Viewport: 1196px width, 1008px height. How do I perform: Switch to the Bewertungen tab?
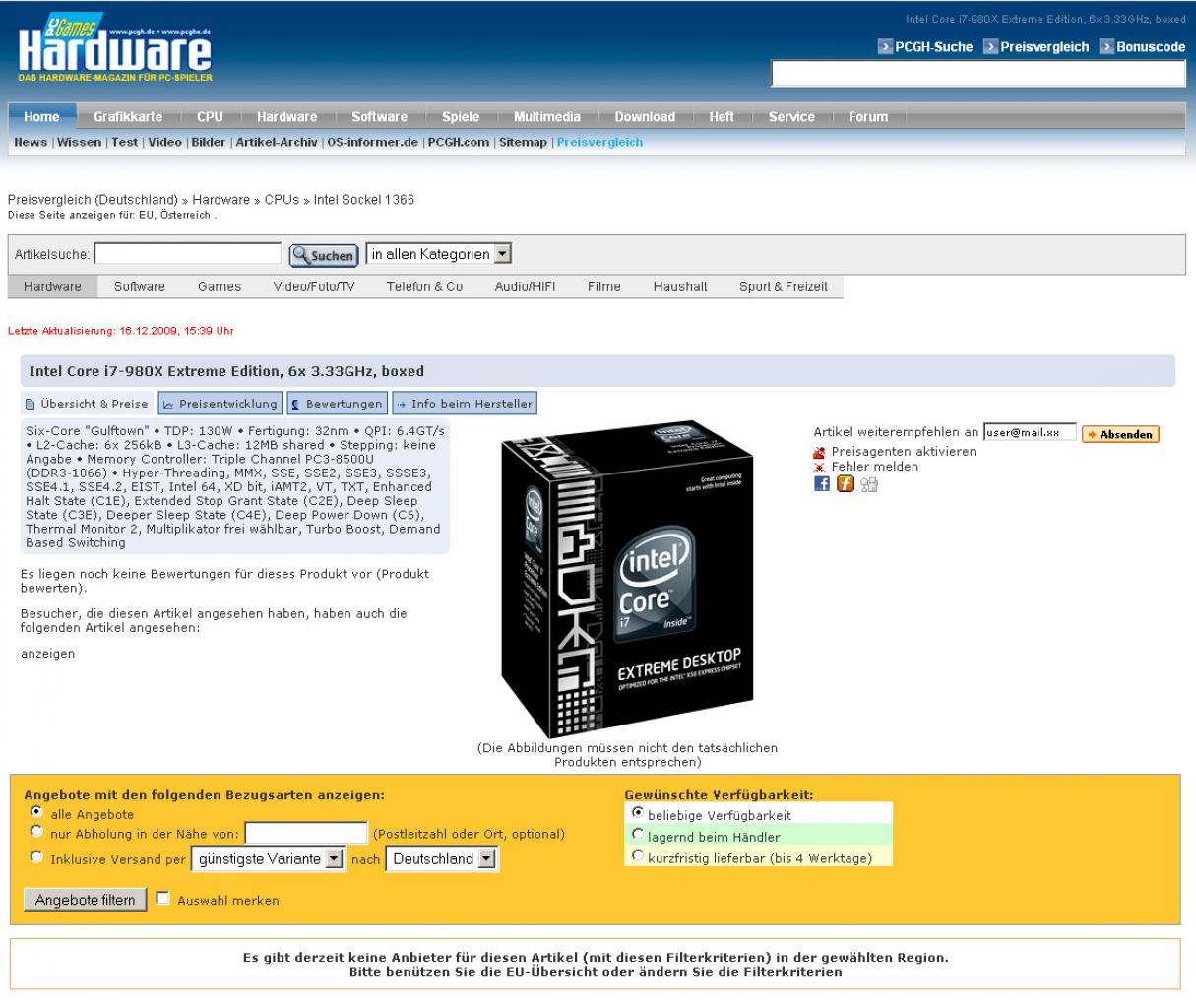click(x=336, y=404)
